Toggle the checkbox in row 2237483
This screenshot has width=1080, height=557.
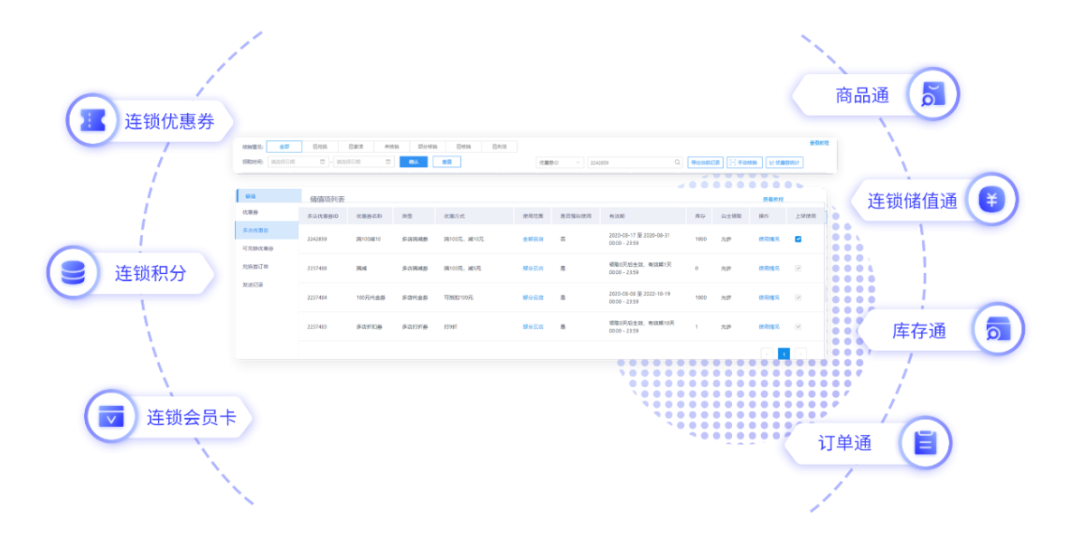[797, 326]
